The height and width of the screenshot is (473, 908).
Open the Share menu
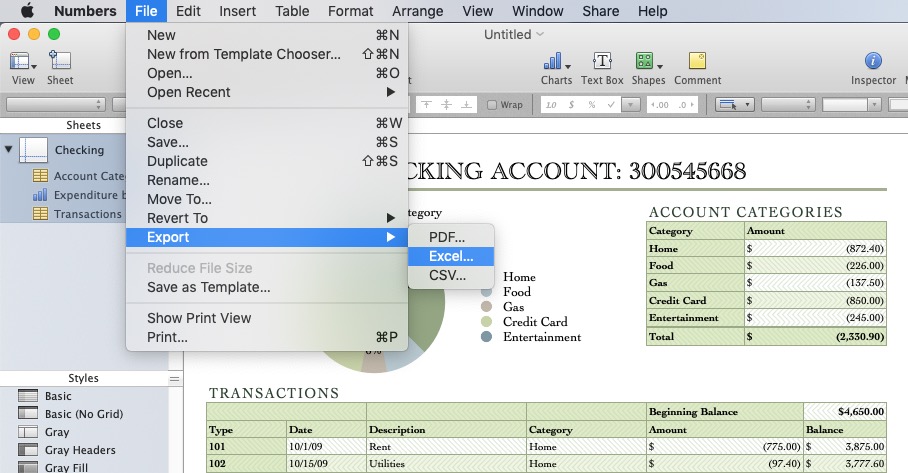click(x=601, y=11)
